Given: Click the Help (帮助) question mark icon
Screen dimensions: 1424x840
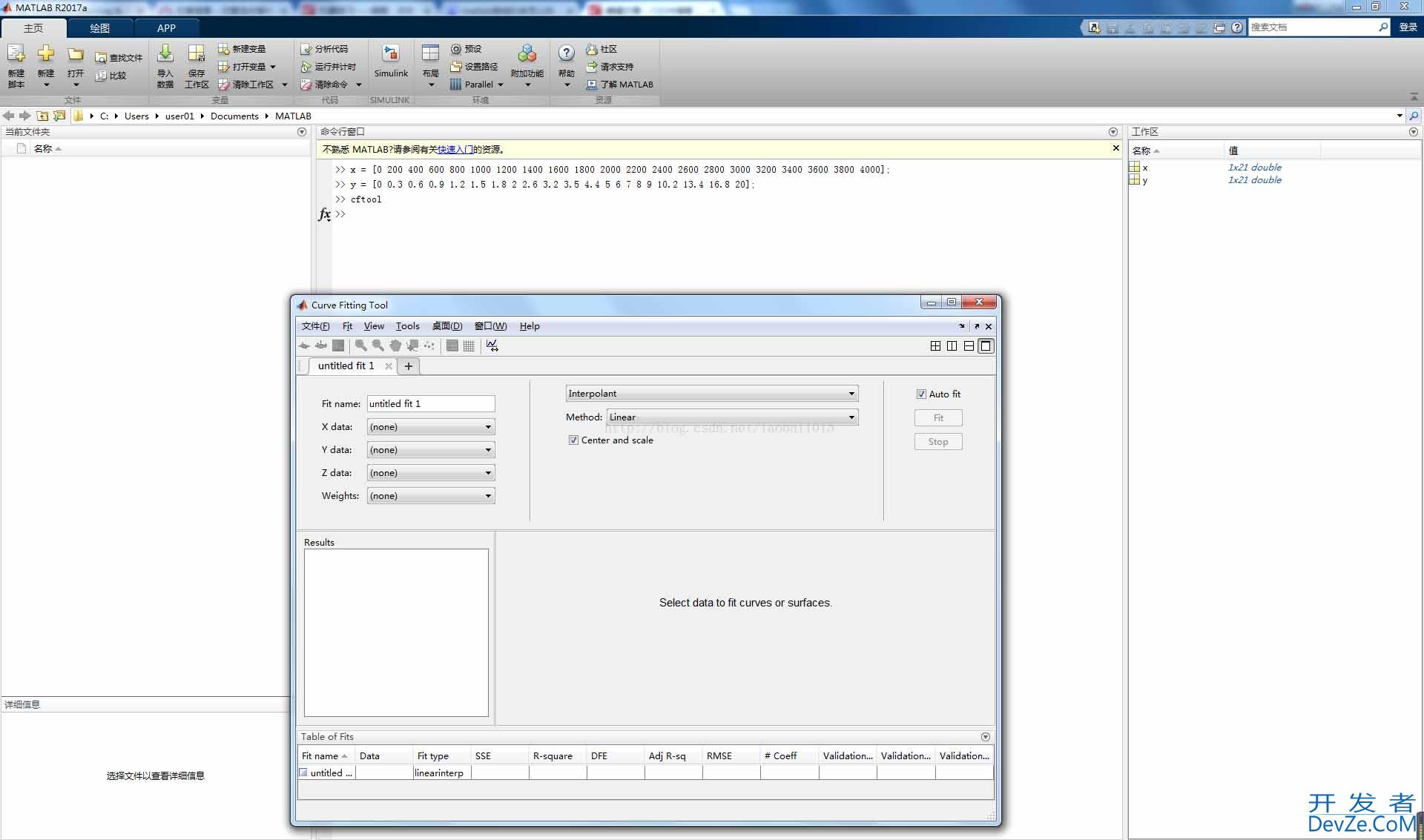Looking at the screenshot, I should (566, 53).
